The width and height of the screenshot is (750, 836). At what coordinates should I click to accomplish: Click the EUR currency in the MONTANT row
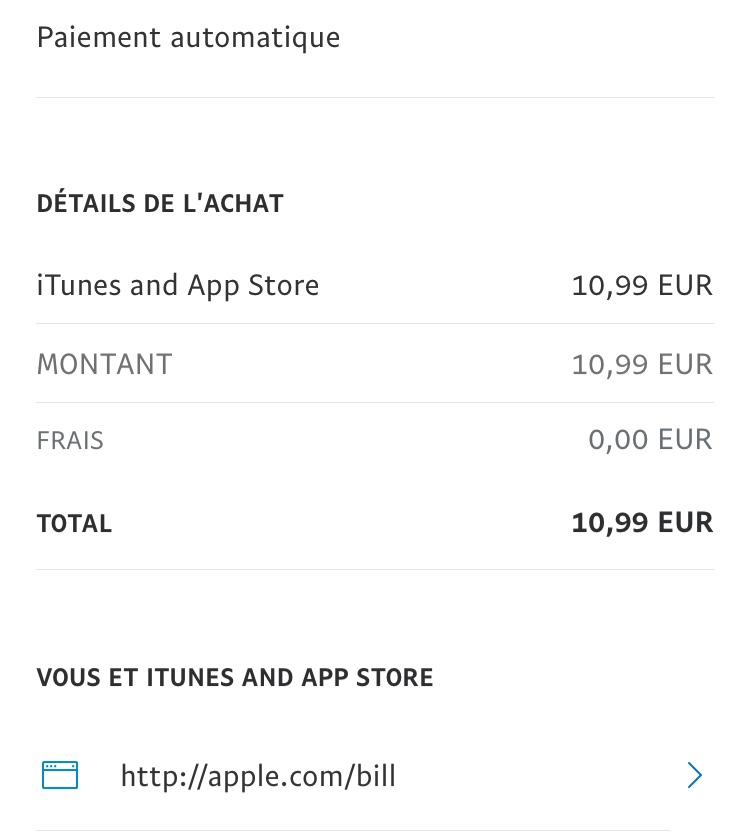click(685, 364)
